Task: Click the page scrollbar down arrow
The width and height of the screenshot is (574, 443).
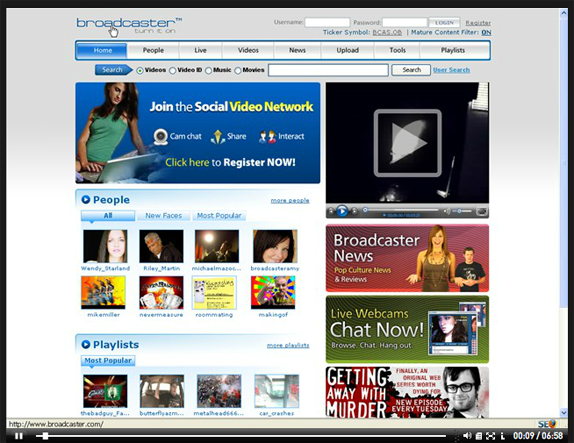Action: coord(563,413)
